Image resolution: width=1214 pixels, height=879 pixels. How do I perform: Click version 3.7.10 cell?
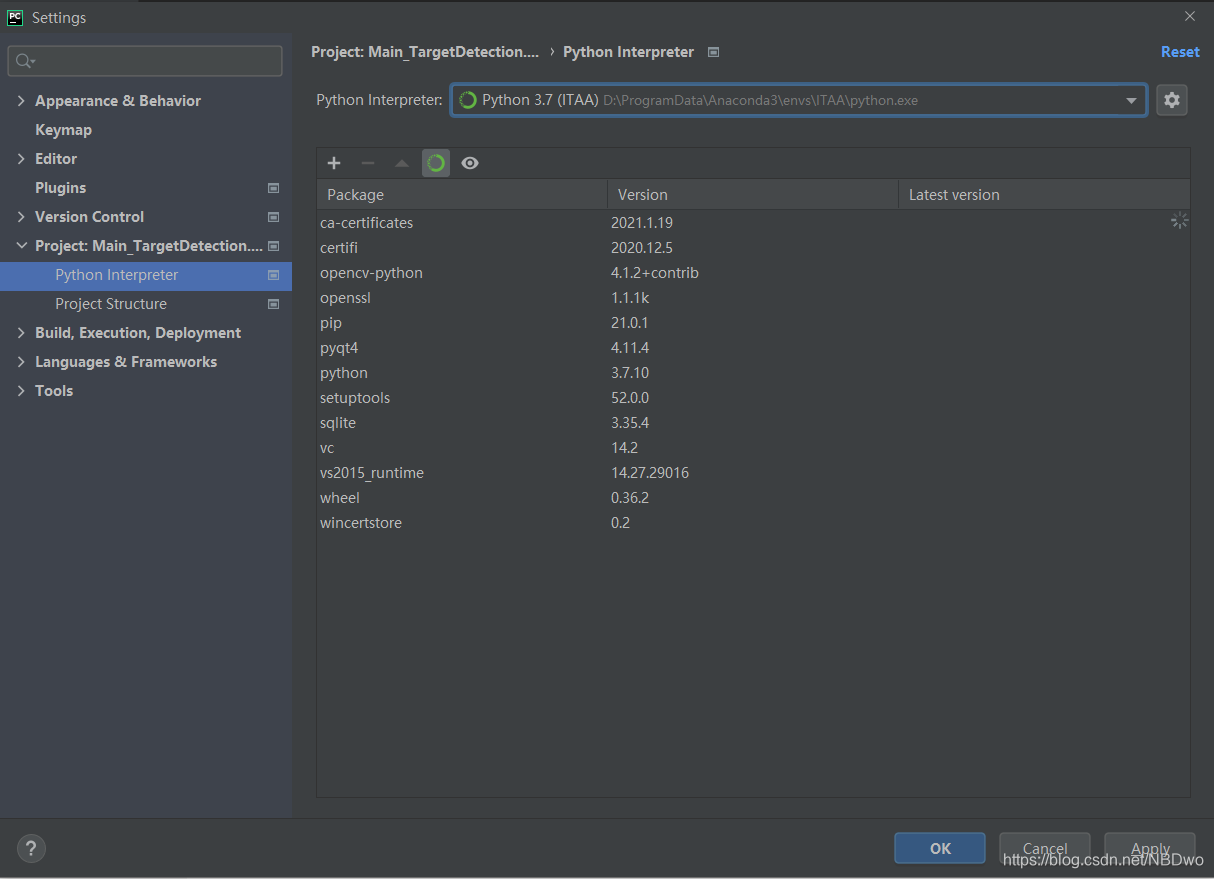click(x=630, y=373)
